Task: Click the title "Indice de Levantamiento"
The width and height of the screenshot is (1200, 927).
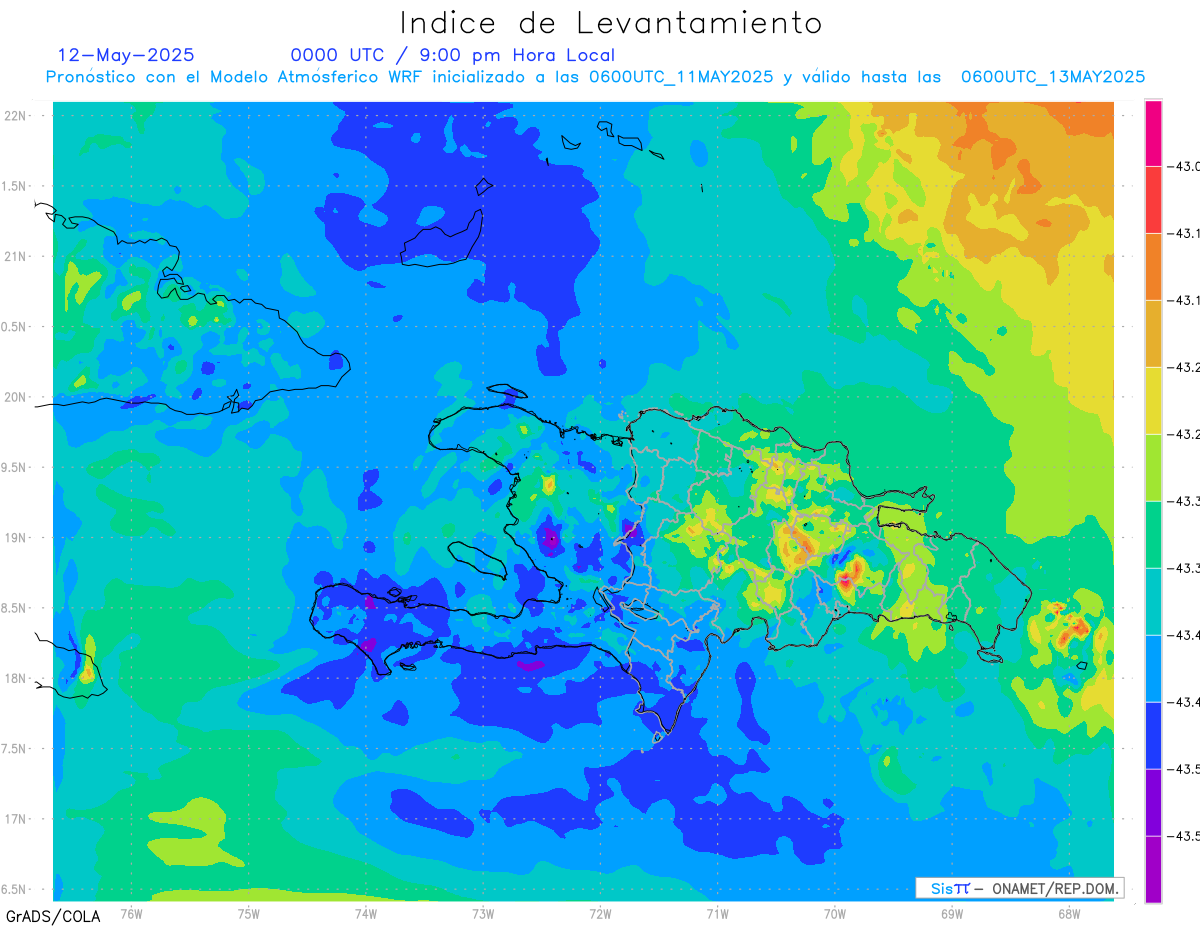Action: point(610,22)
